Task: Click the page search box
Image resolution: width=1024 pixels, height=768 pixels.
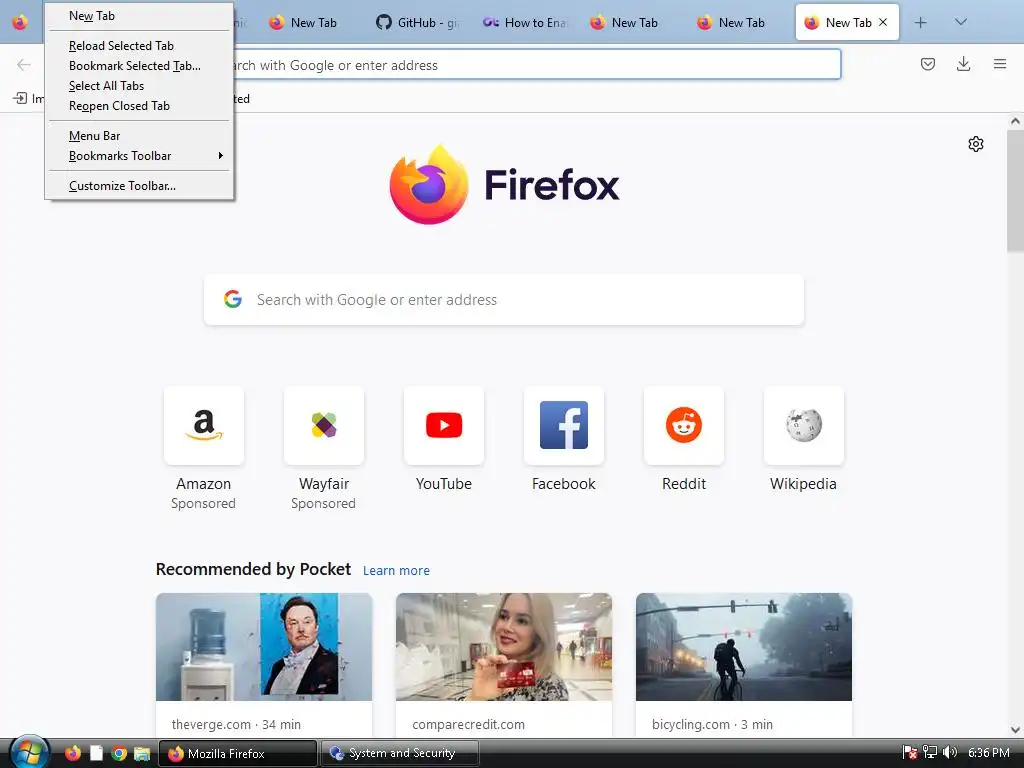Action: [x=504, y=300]
